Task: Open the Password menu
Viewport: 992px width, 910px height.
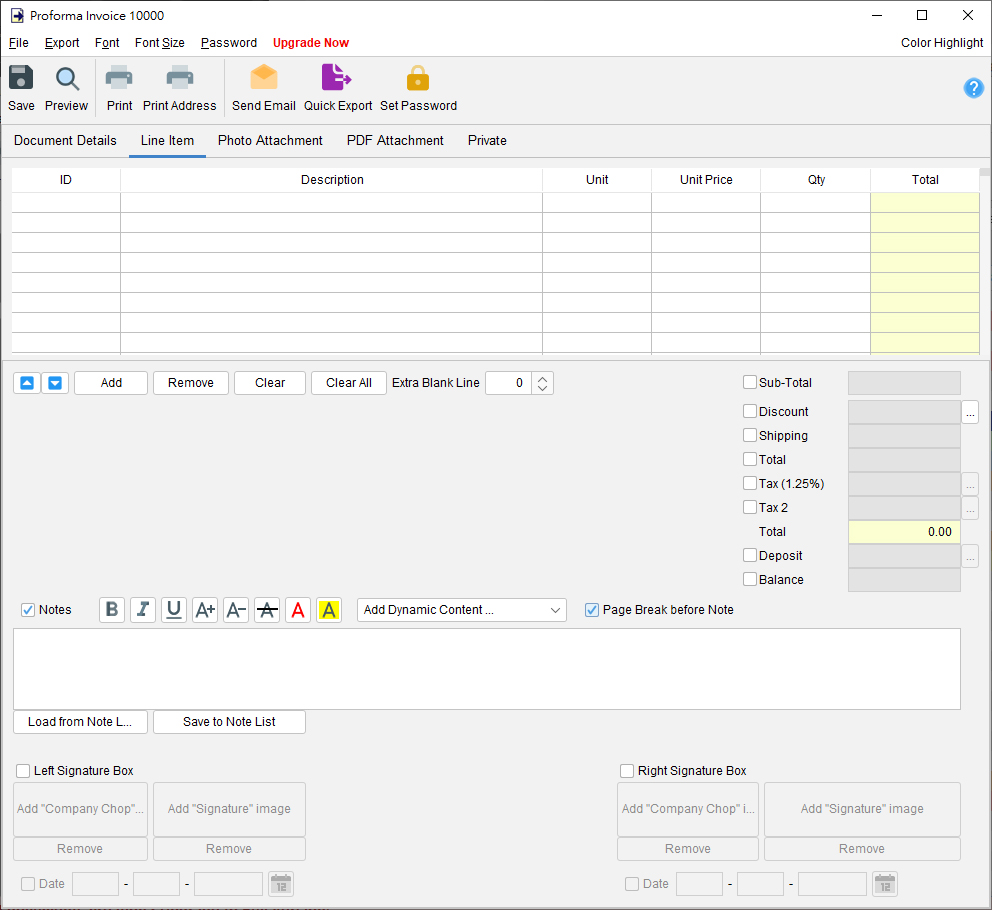Action: (x=228, y=42)
